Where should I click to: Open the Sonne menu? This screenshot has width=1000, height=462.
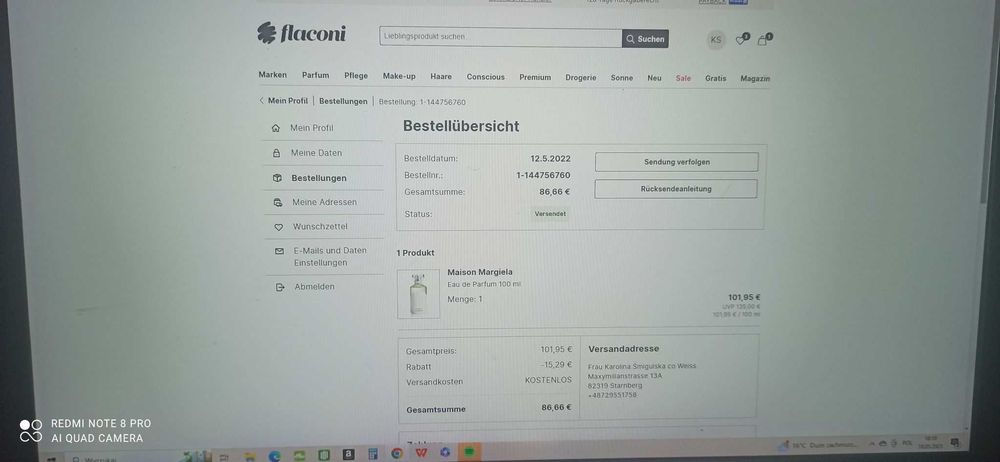[622, 78]
